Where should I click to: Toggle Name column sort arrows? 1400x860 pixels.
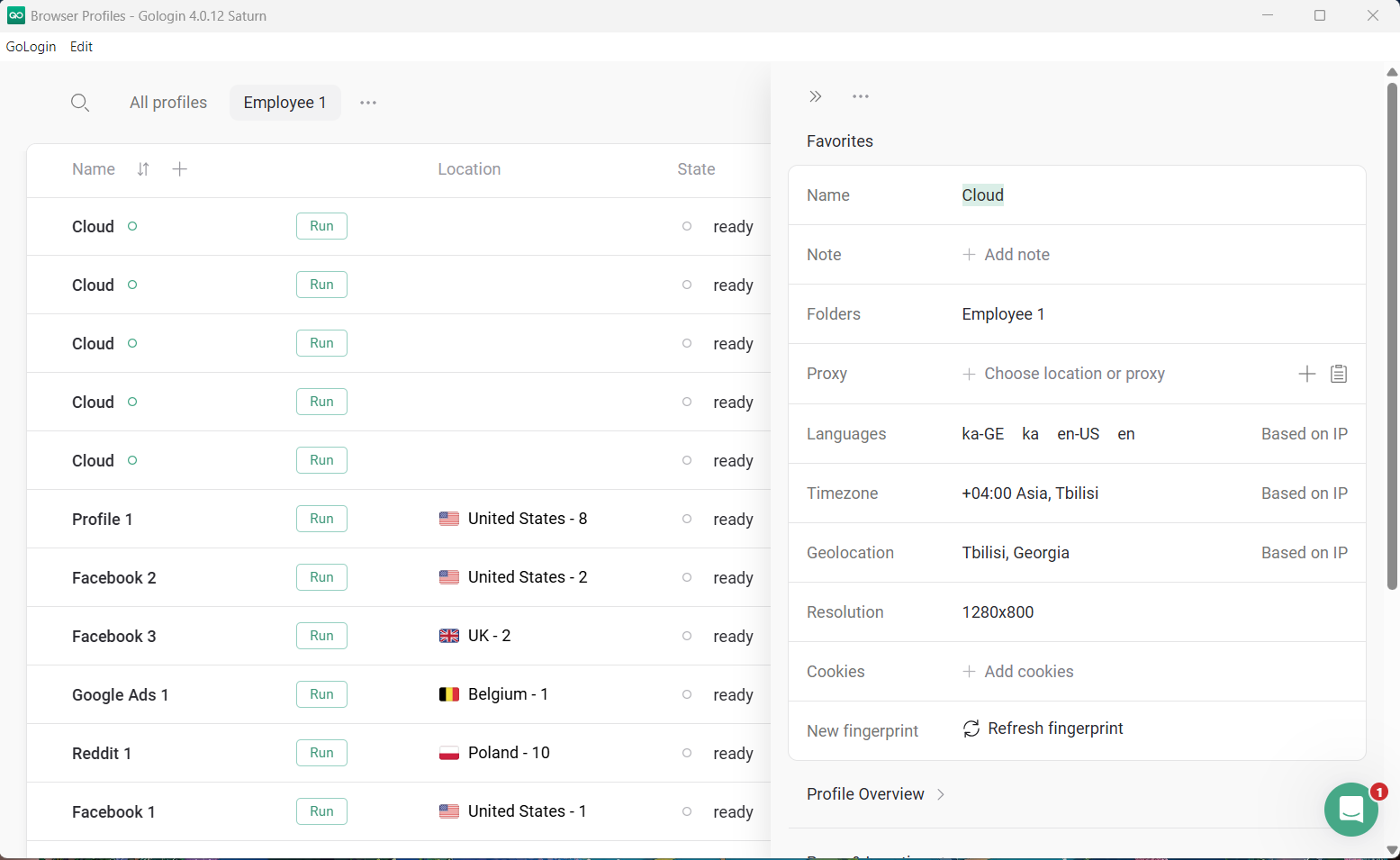tap(143, 169)
